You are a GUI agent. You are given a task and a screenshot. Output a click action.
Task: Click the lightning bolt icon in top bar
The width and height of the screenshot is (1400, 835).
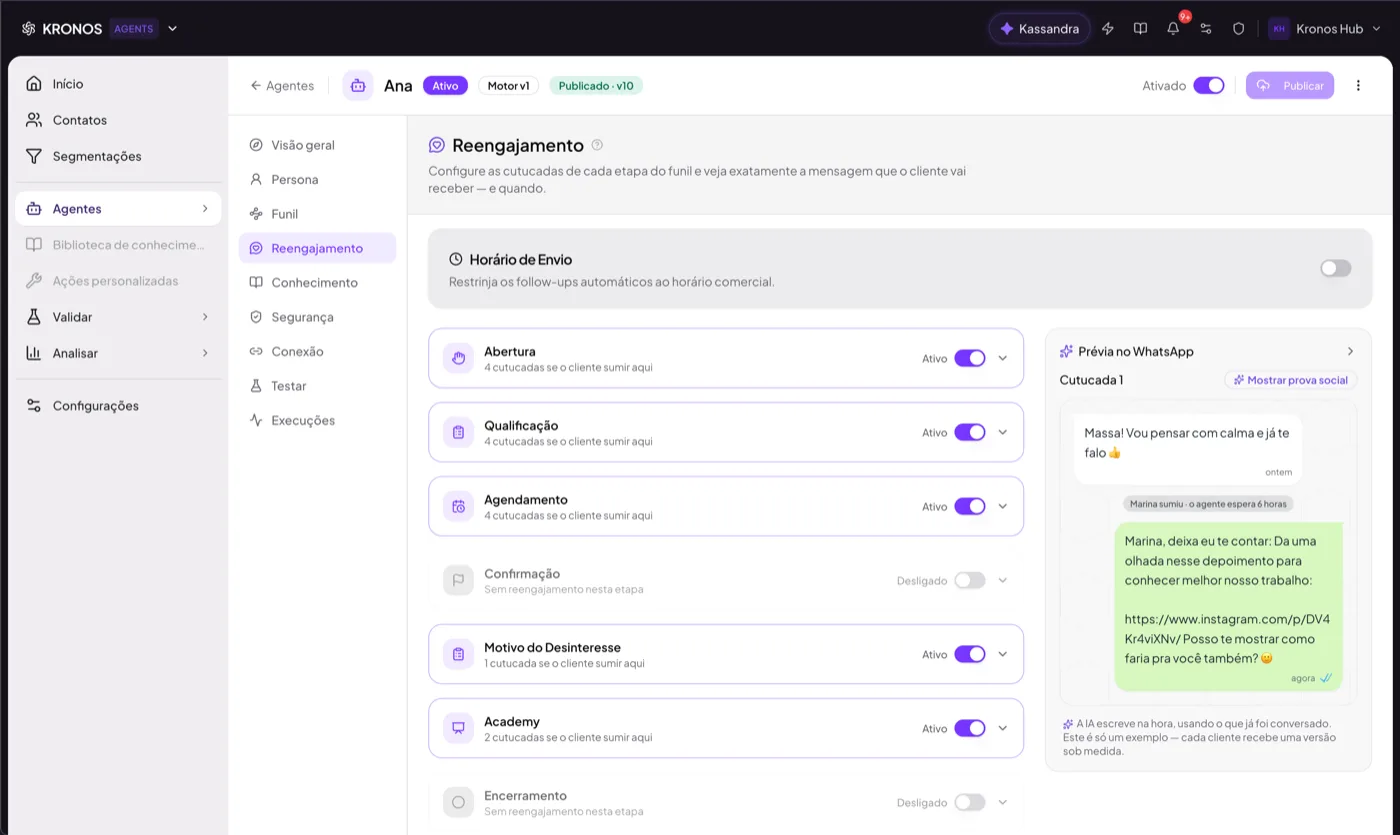[1107, 29]
